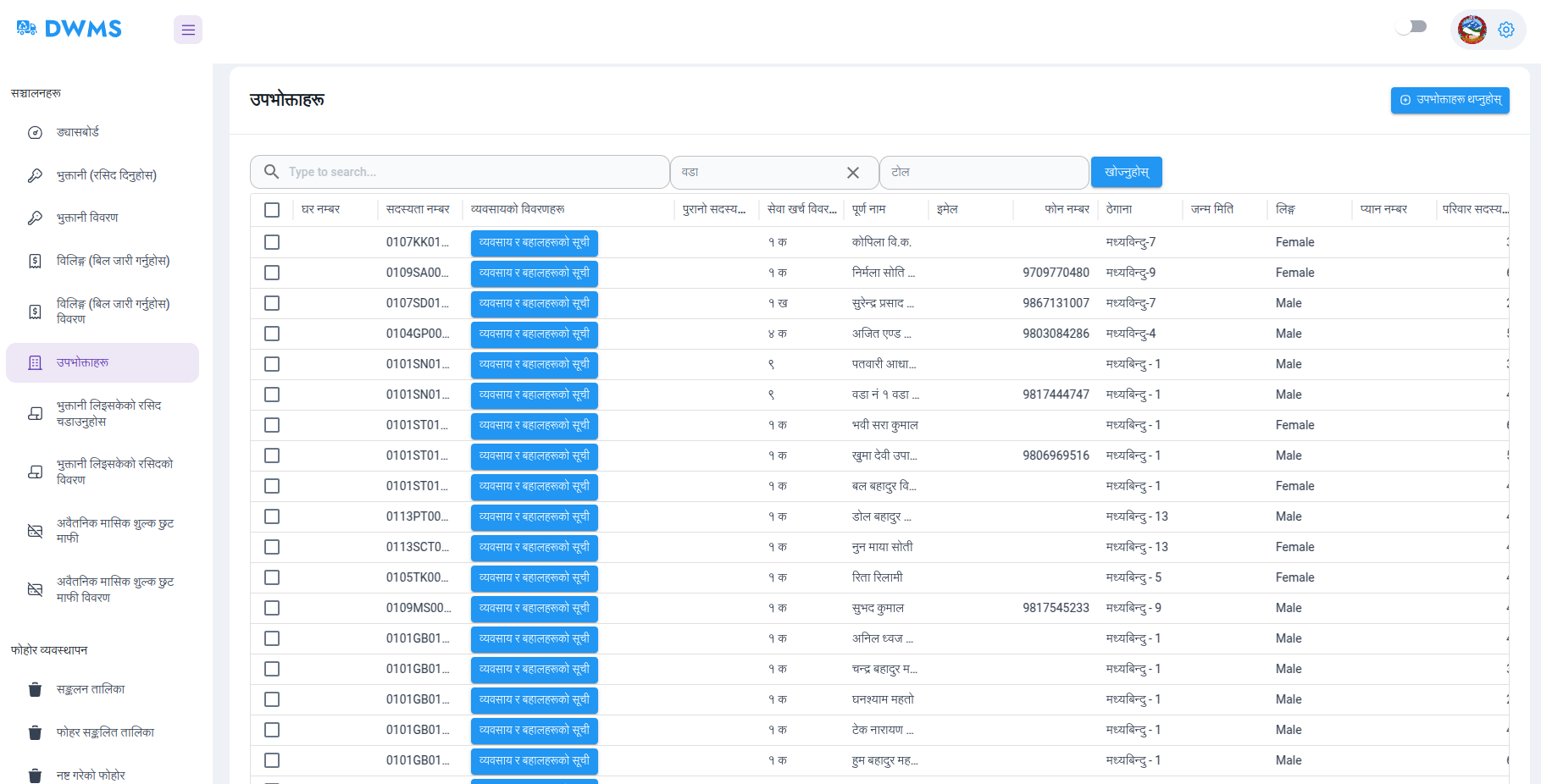The image size is (1541, 784).
Task: Select the भुक्तानी विवरण key icon
Action: pos(34,218)
